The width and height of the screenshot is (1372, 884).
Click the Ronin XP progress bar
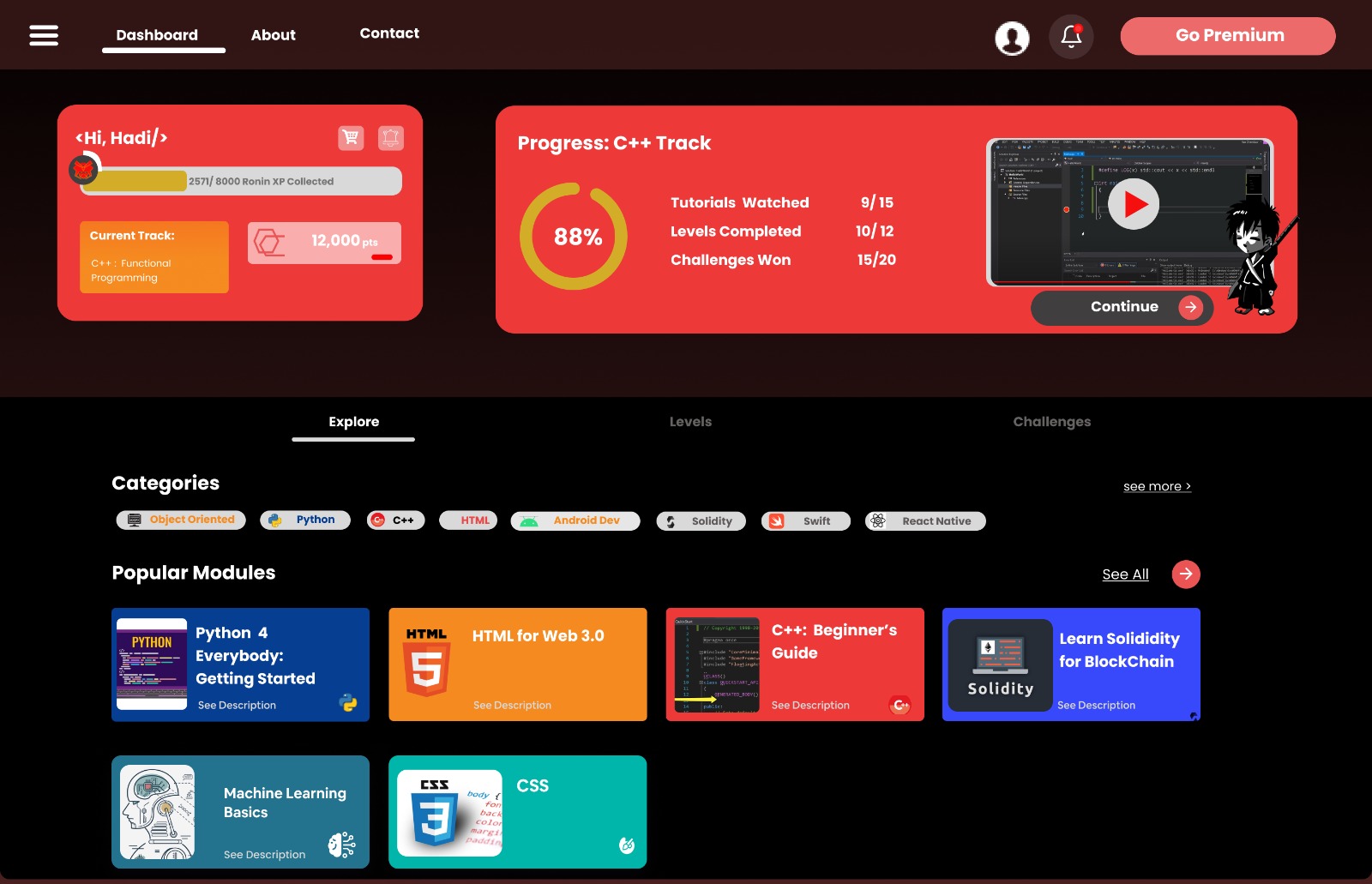pyautogui.click(x=241, y=181)
